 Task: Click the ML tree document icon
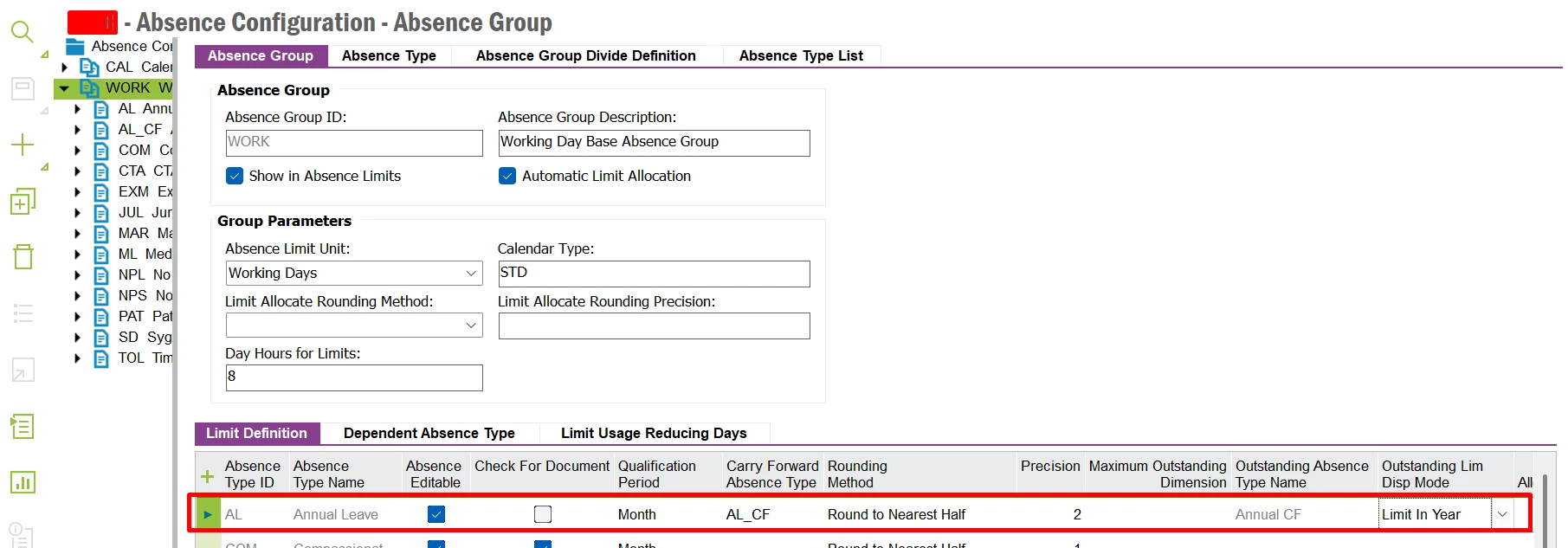(101, 255)
